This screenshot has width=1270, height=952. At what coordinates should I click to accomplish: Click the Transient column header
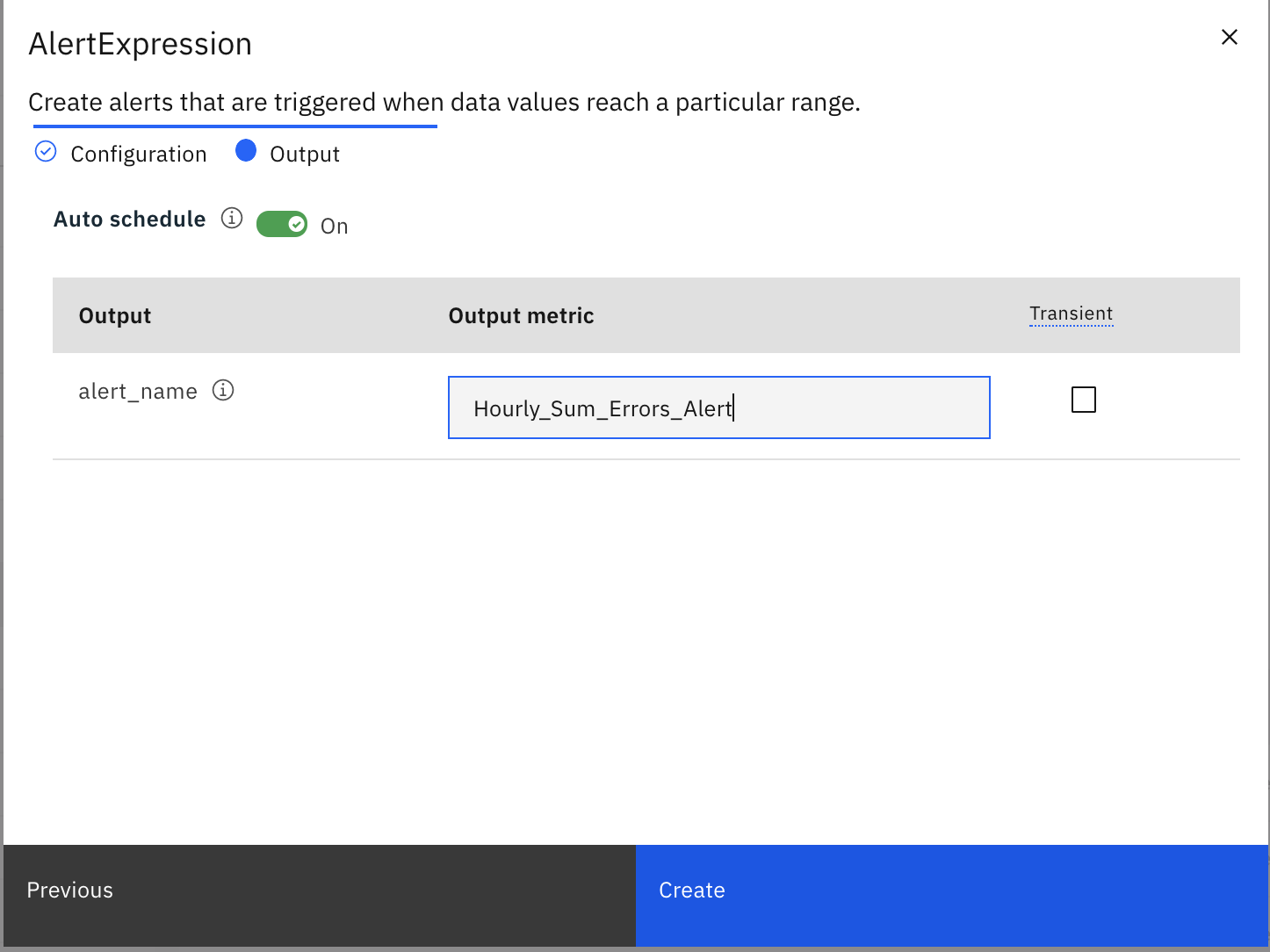coord(1072,314)
